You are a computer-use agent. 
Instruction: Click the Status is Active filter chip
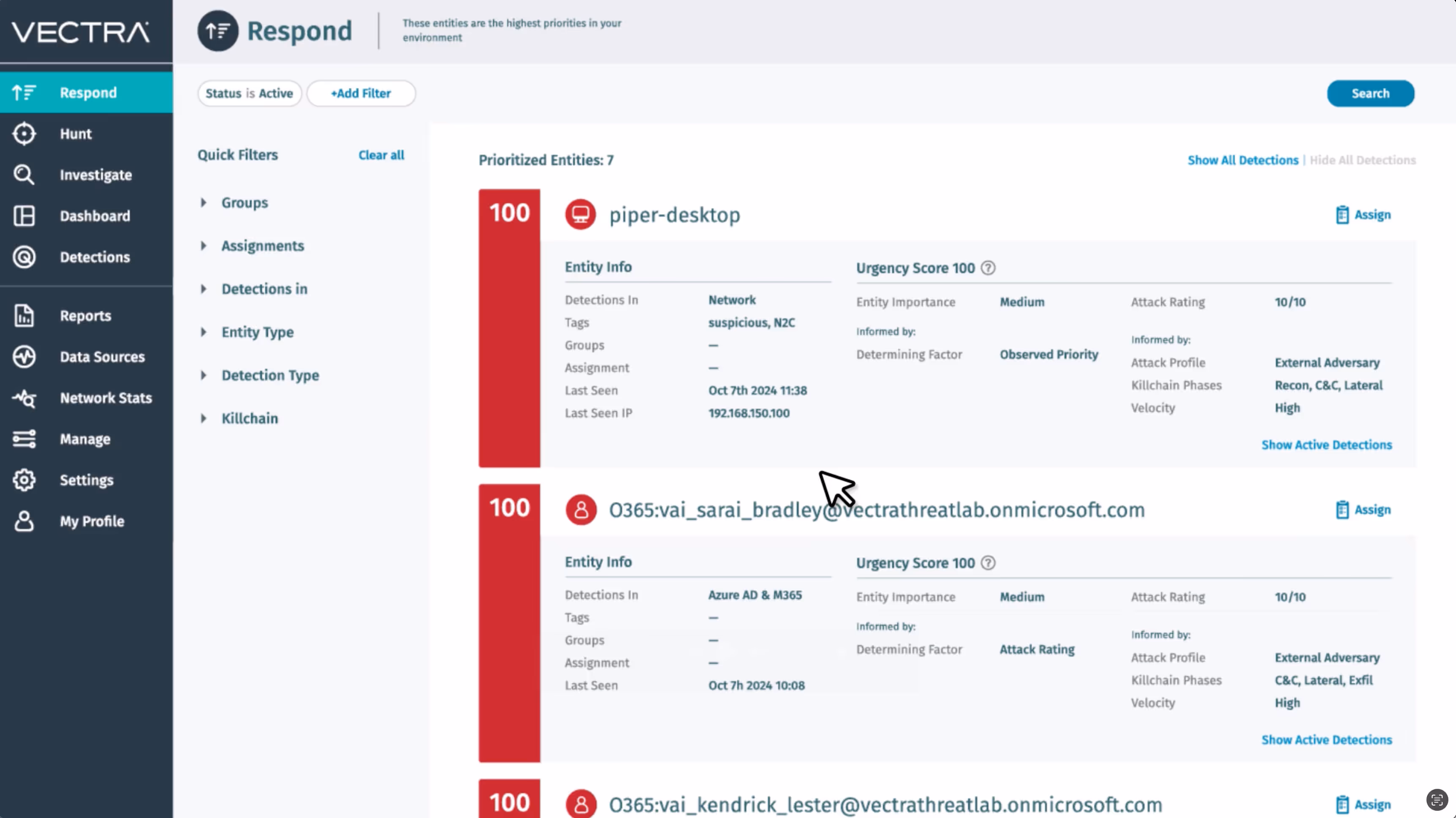coord(249,93)
